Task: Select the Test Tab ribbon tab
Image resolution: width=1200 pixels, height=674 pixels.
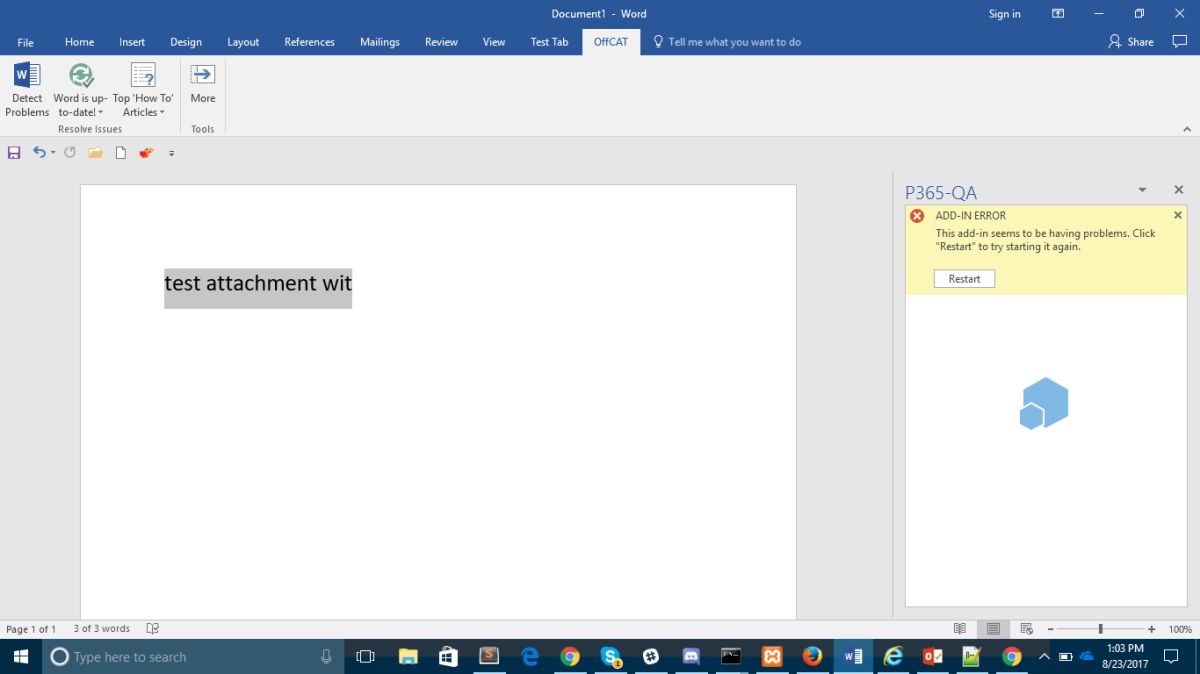Action: 549,42
